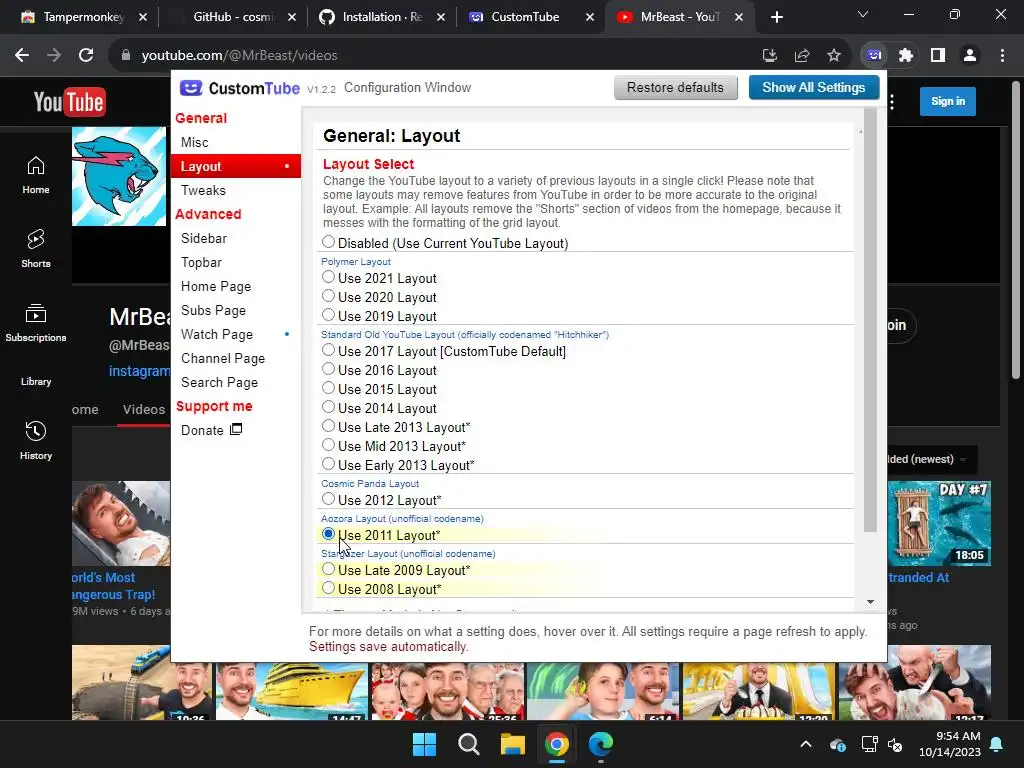Select Use 2015 Layout option

328,389
